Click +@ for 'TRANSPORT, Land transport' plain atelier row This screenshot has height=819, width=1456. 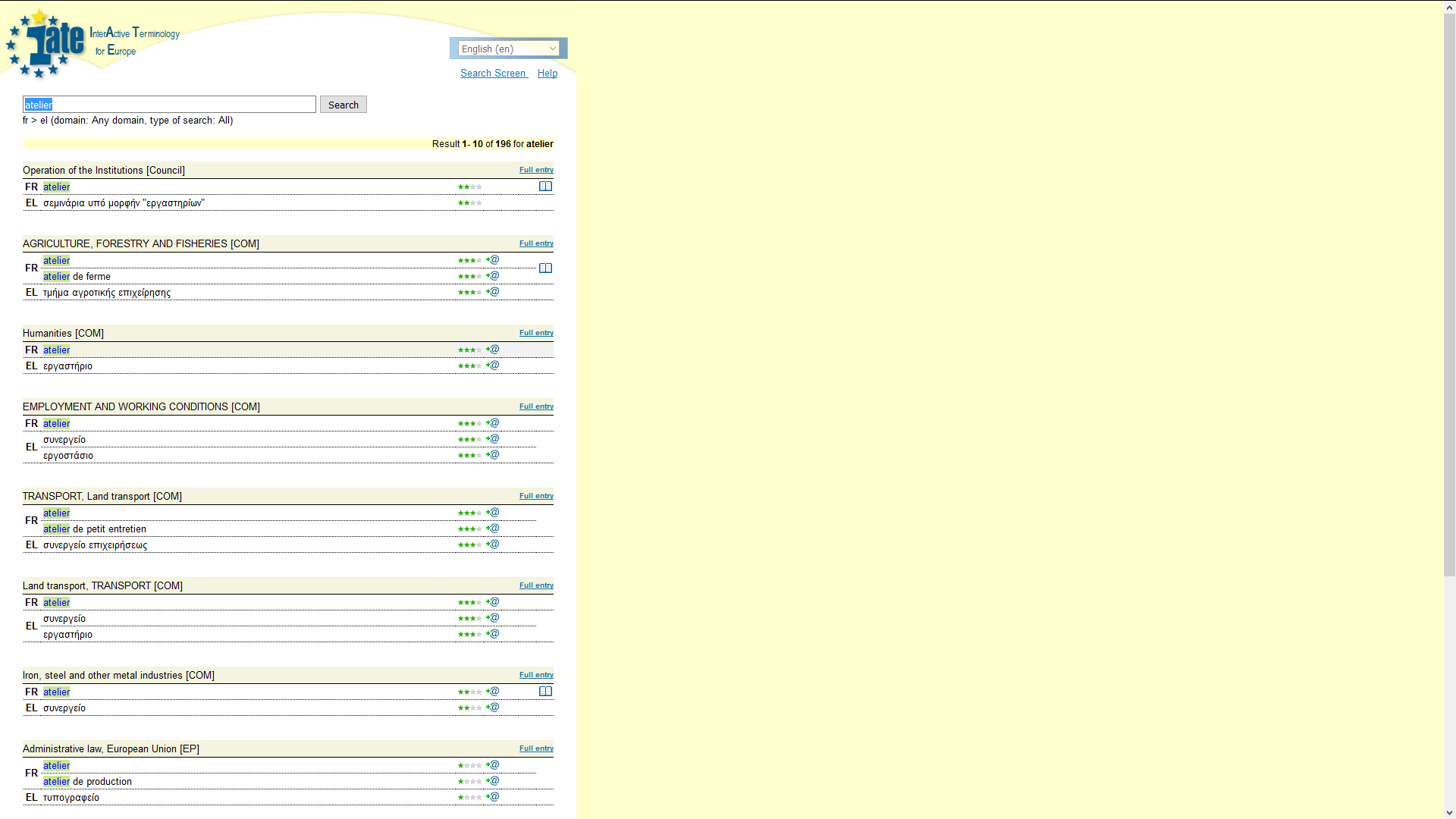pyautogui.click(x=493, y=513)
